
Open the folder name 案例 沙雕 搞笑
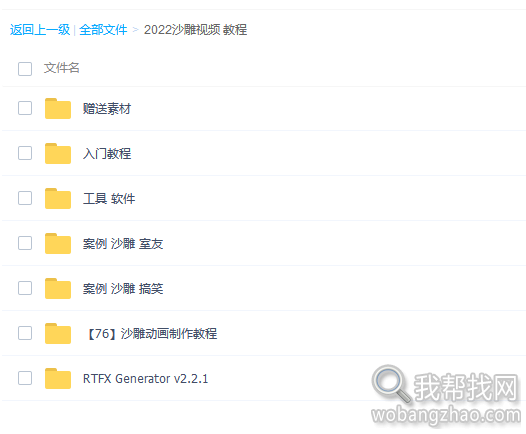123,288
